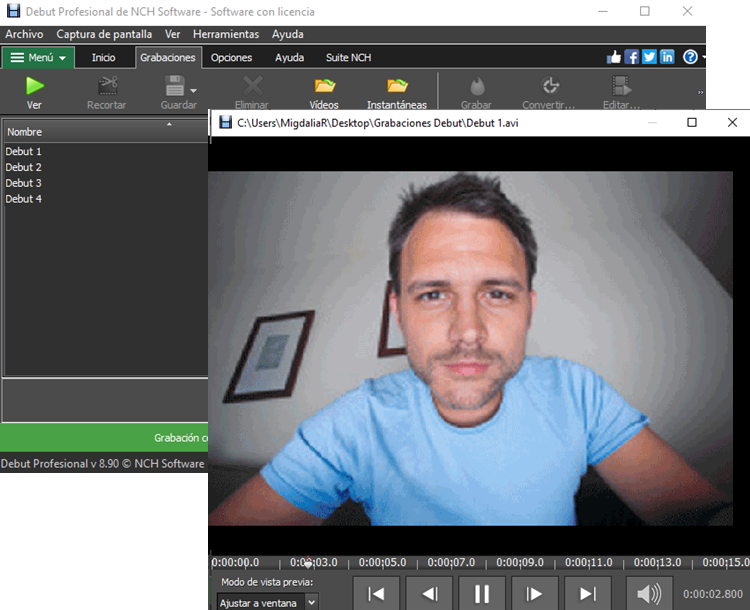This screenshot has width=750, height=610.
Task: Step back one frame
Action: click(429, 593)
